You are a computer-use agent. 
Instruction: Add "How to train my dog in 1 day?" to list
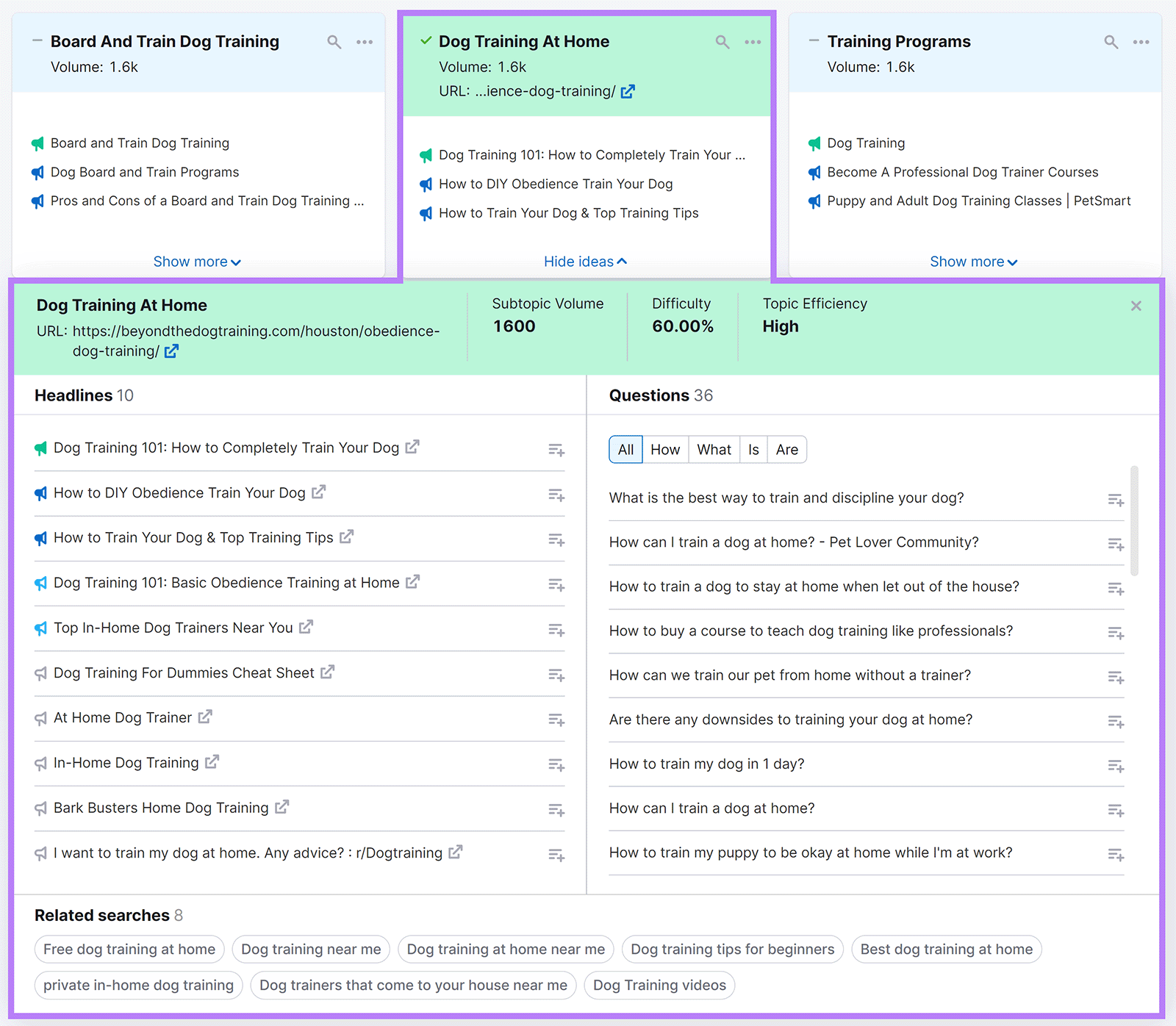pyautogui.click(x=1116, y=766)
